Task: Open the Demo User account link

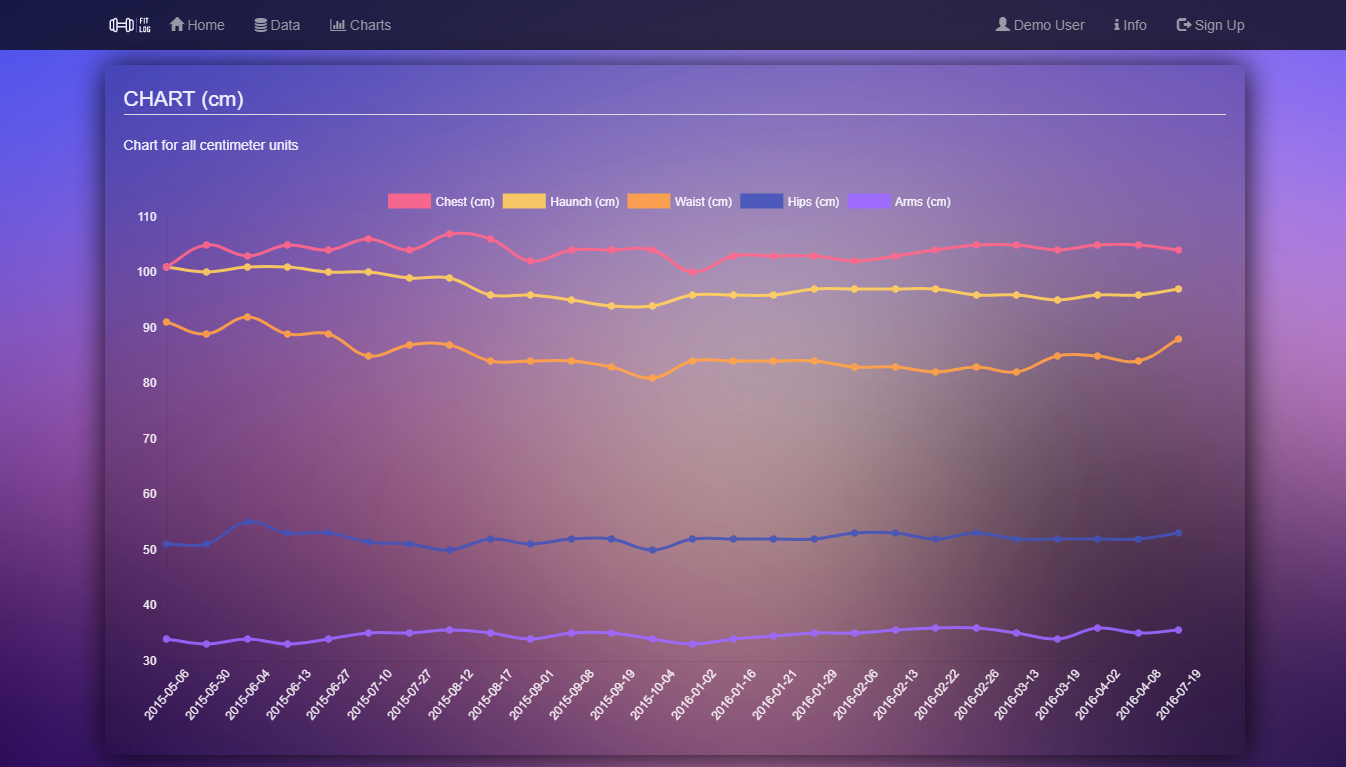Action: [1040, 24]
